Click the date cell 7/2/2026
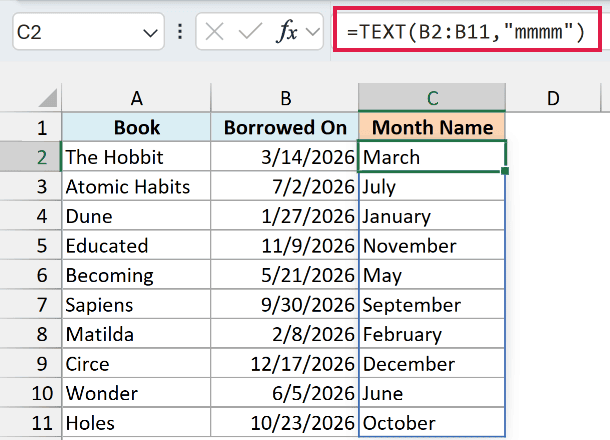 tap(285, 186)
